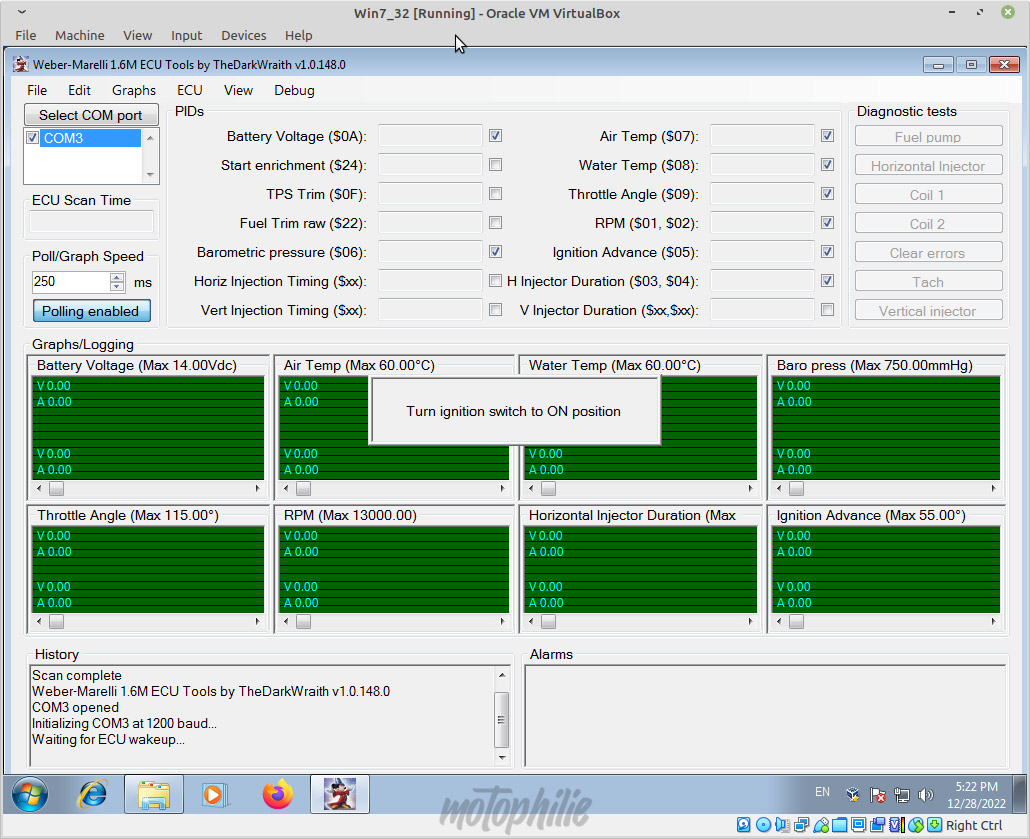Open the VirtualBox Devices menu
This screenshot has height=839, width=1030.
point(244,35)
